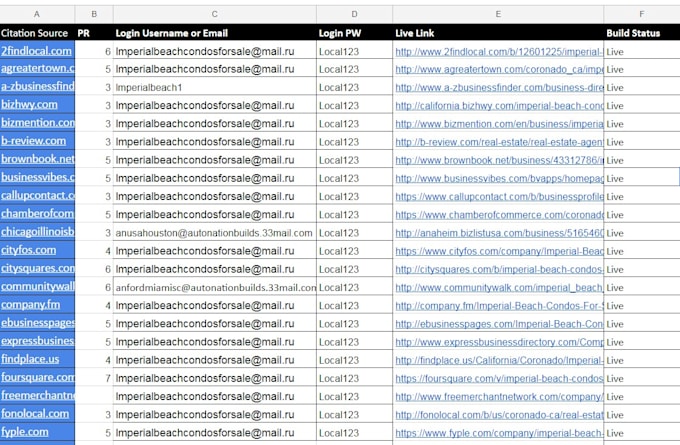Open the chicagoillinoisb citation source link
The height and width of the screenshot is (445, 680).
[x=37, y=232]
